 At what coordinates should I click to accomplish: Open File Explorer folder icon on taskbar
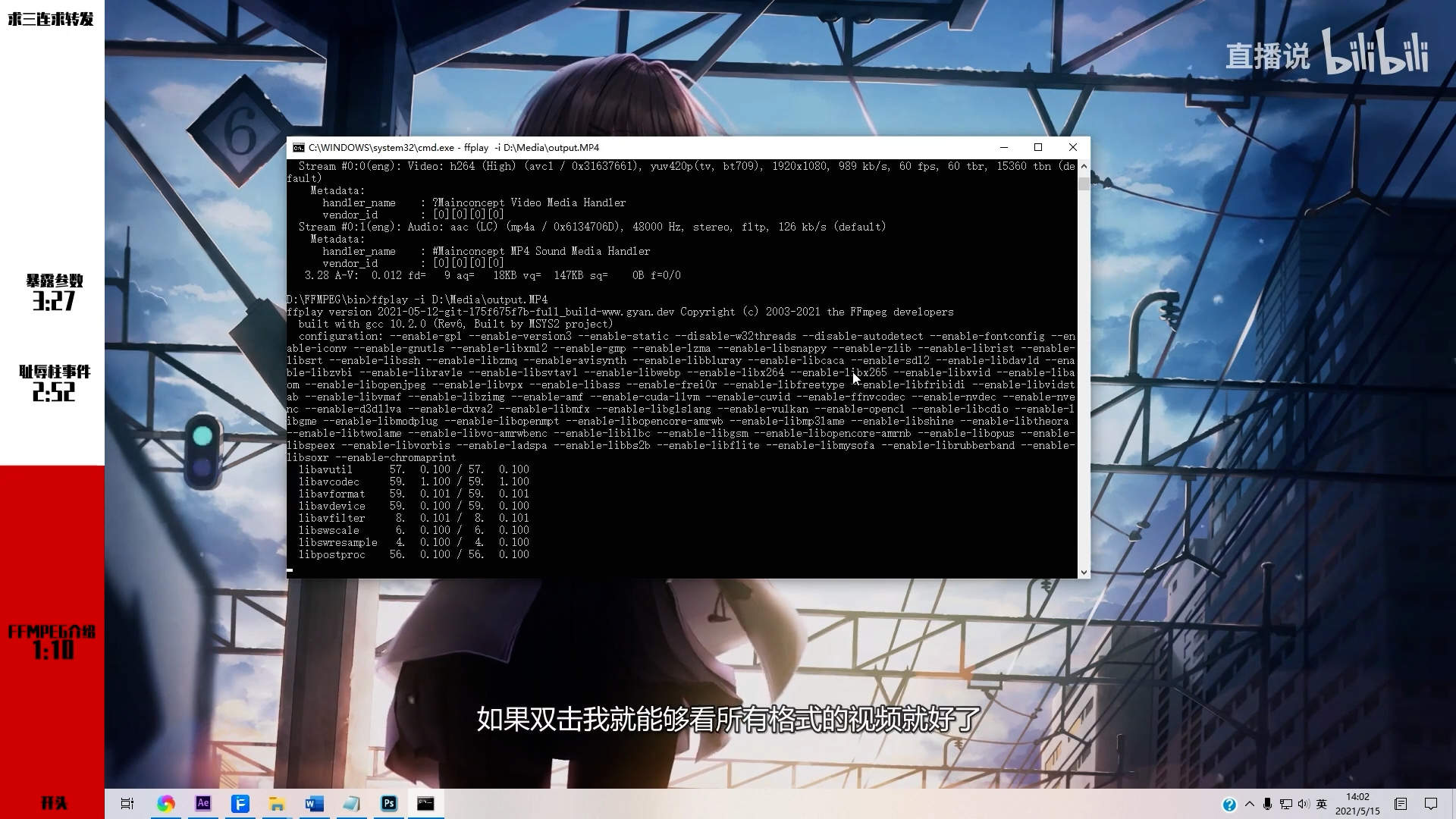(277, 803)
